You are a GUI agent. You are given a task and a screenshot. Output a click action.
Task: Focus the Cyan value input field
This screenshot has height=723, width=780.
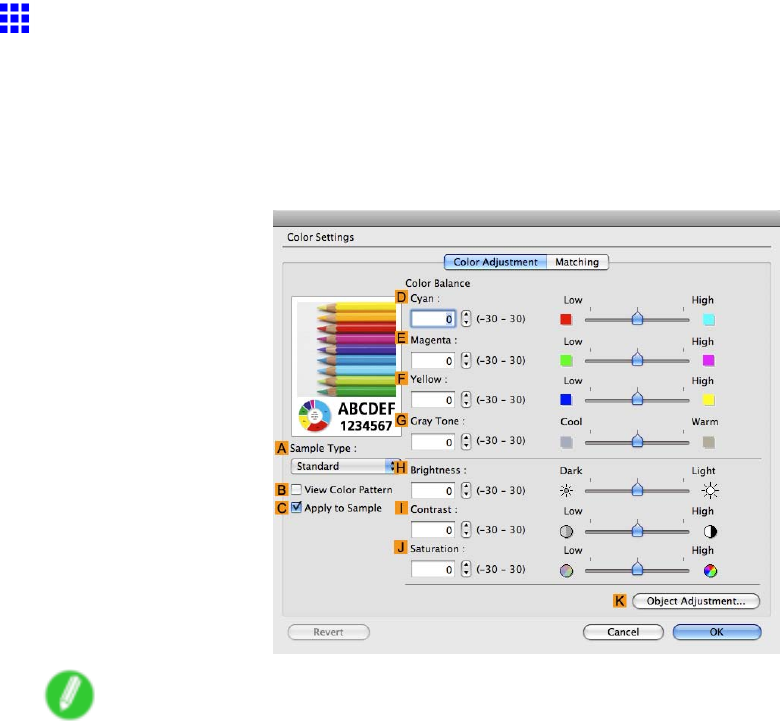coord(433,319)
